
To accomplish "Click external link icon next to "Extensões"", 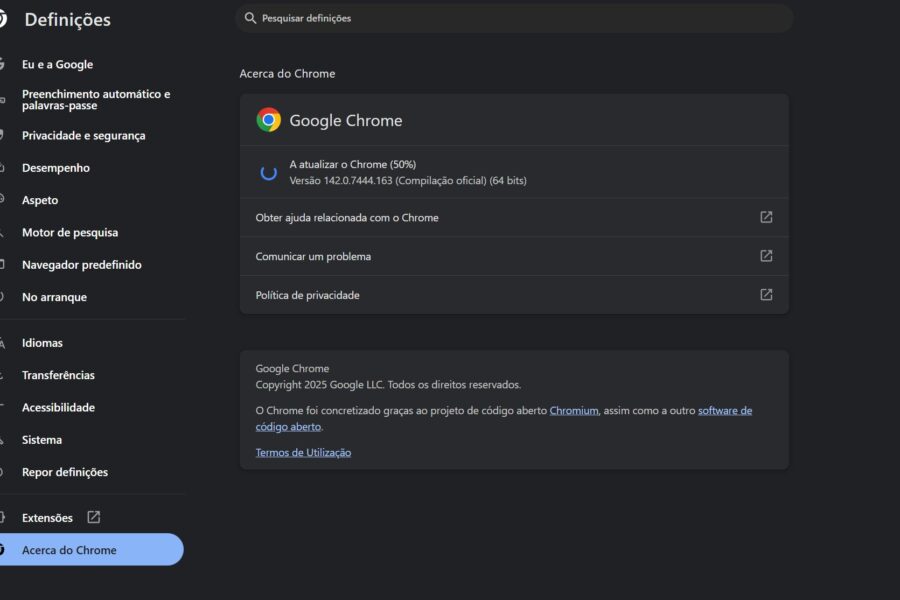I will coord(92,517).
